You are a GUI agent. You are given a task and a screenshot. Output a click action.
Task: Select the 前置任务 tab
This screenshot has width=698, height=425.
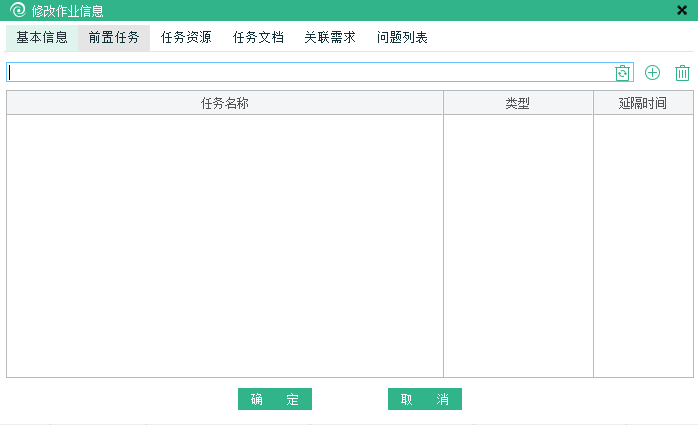[x=114, y=38]
